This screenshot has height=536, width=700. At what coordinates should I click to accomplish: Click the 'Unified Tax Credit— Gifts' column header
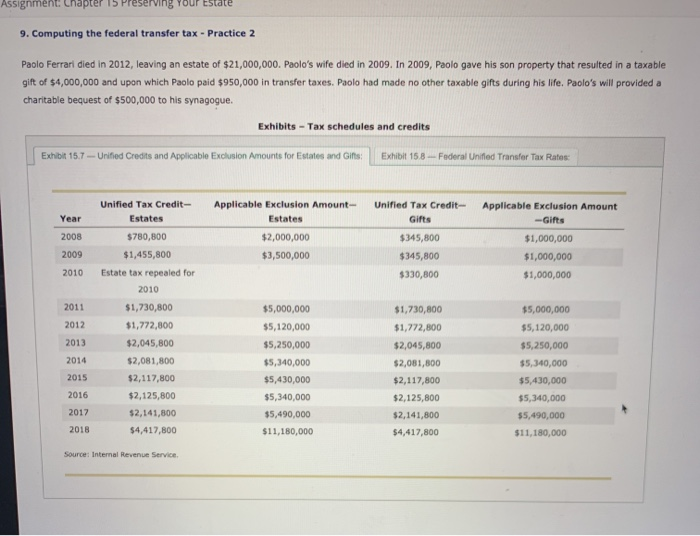tap(420, 212)
